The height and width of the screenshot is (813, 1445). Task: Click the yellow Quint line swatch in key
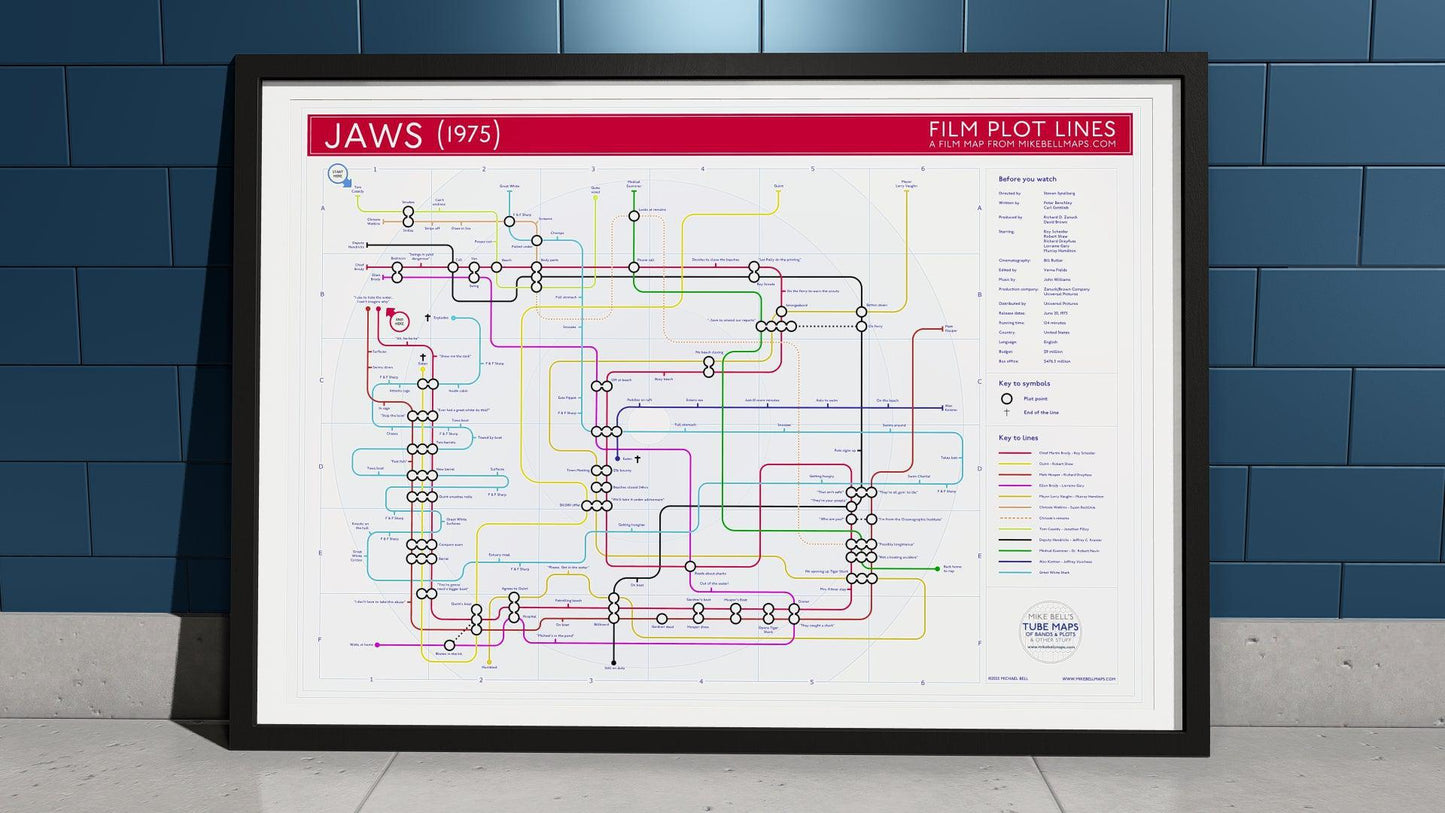tap(1015, 464)
